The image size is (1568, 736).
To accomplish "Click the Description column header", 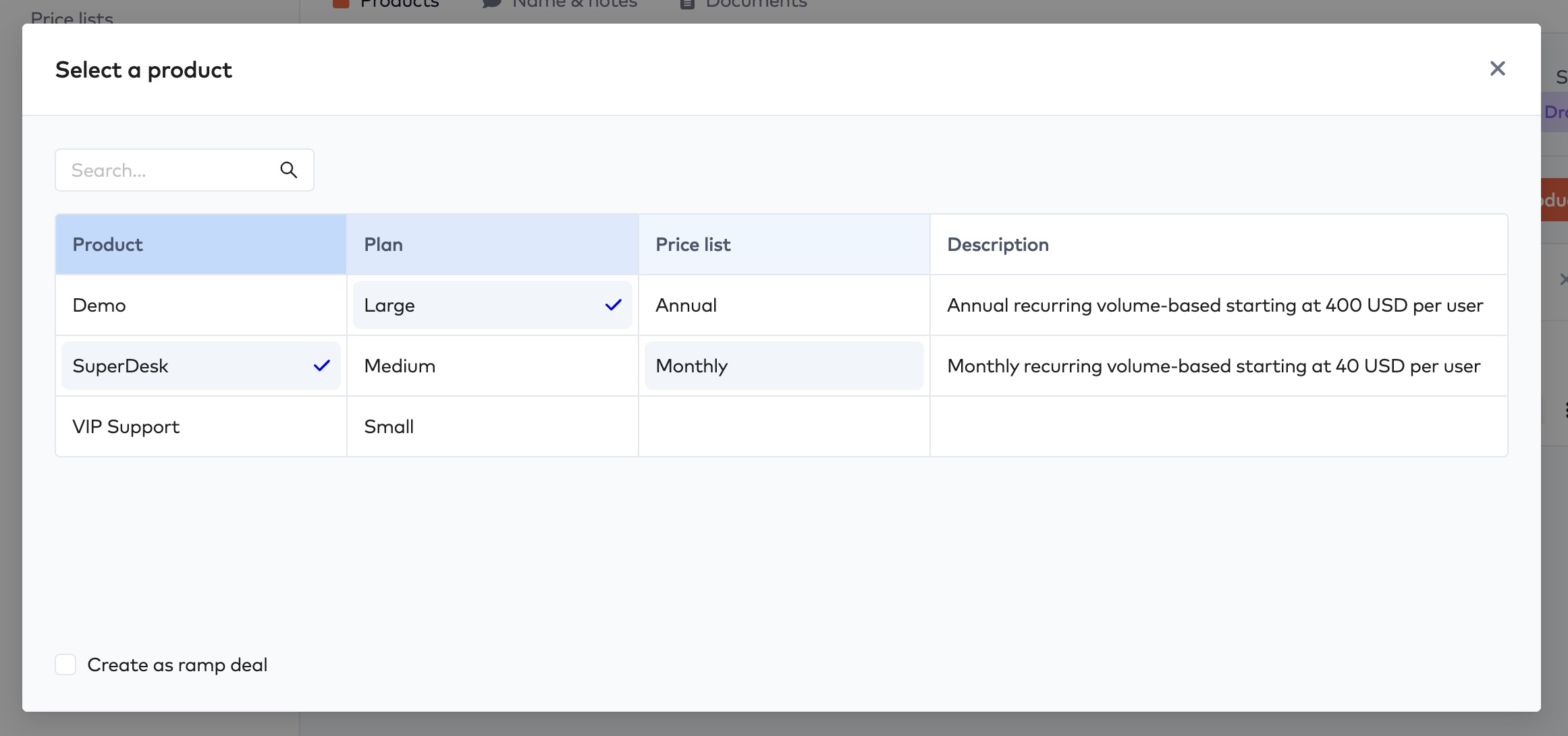I will (1219, 244).
